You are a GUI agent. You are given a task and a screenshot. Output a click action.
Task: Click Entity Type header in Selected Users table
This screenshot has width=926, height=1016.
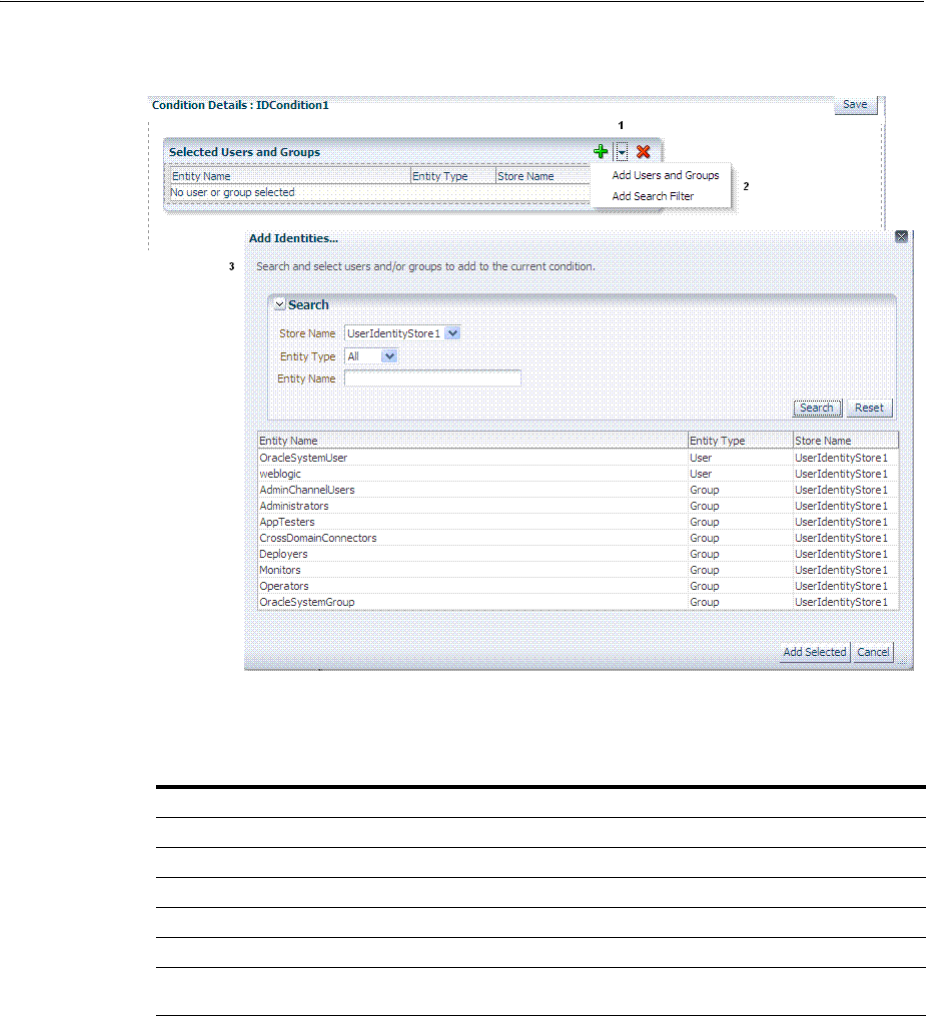(x=453, y=176)
